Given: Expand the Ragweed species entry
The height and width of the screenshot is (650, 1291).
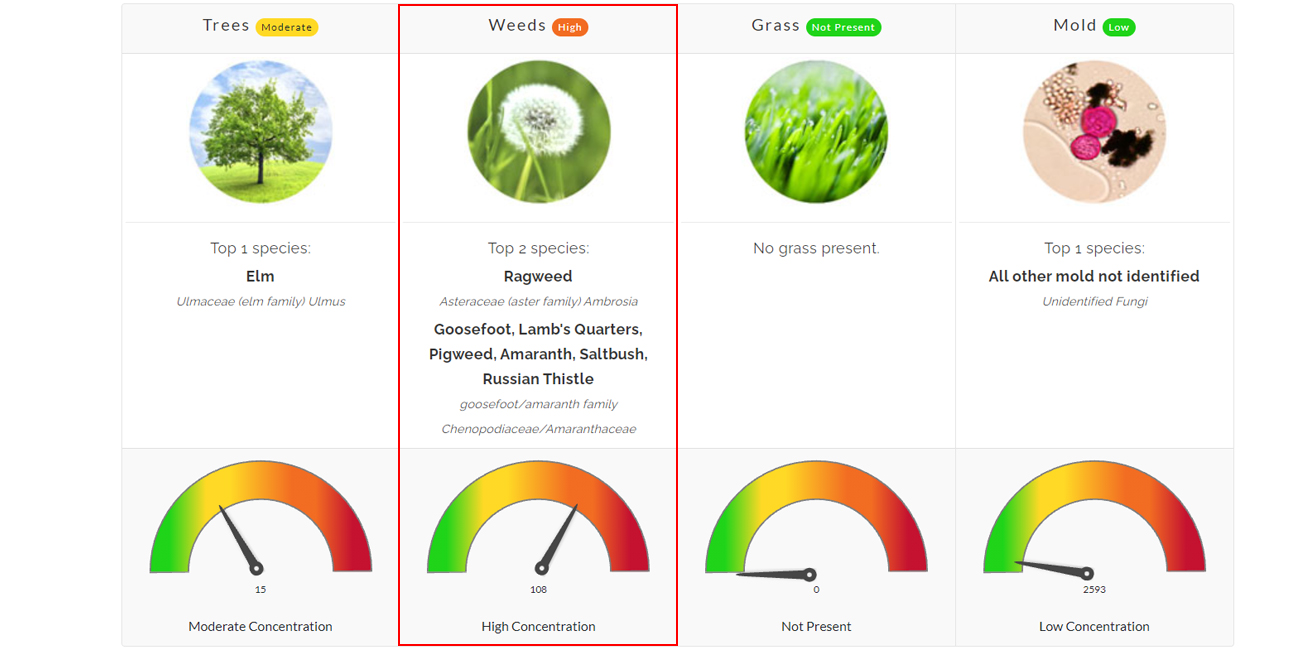Looking at the screenshot, I should [538, 276].
